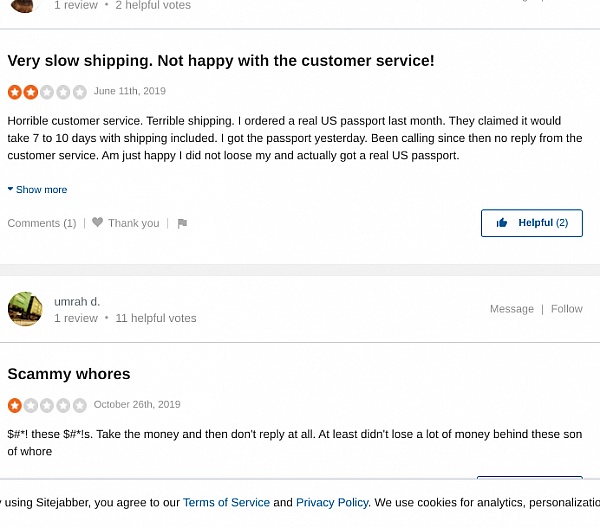Open umrah d. profile avatar
The height and width of the screenshot is (528, 600).
pos(25,309)
